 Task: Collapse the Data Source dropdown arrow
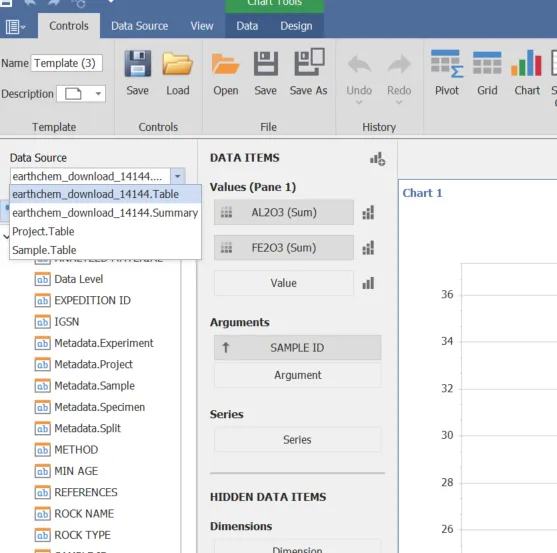[178, 176]
